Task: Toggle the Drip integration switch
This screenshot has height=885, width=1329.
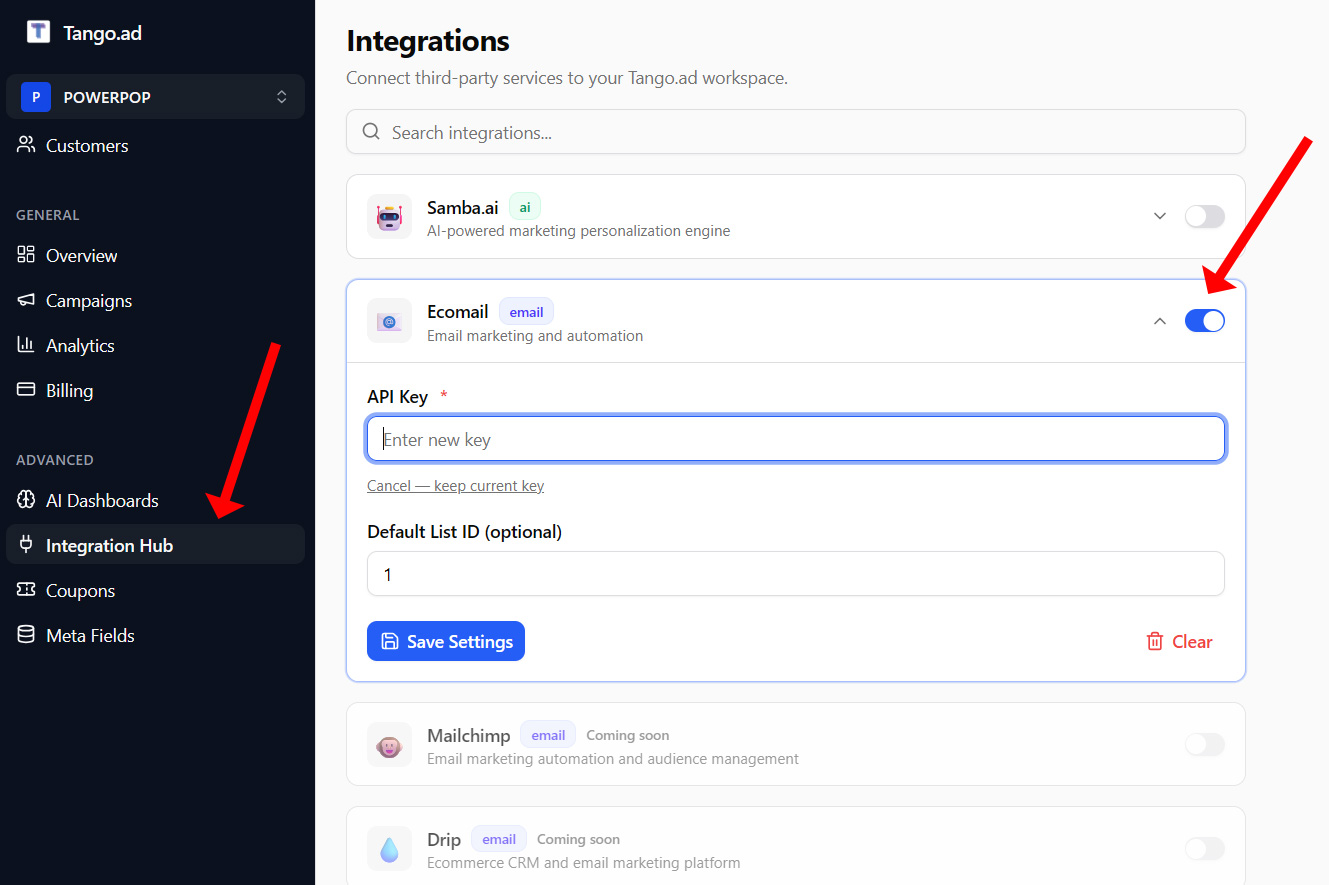Action: [1205, 849]
